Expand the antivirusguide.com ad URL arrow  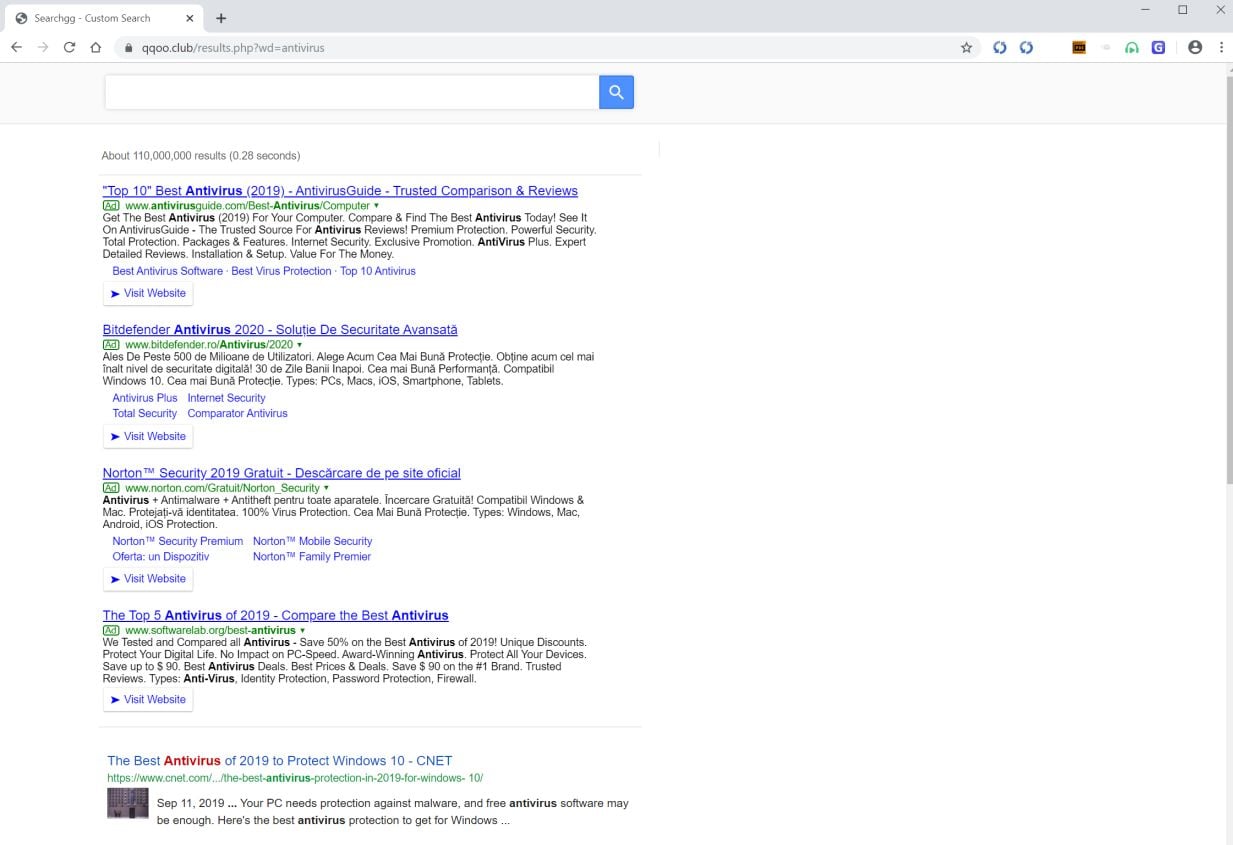tap(376, 206)
